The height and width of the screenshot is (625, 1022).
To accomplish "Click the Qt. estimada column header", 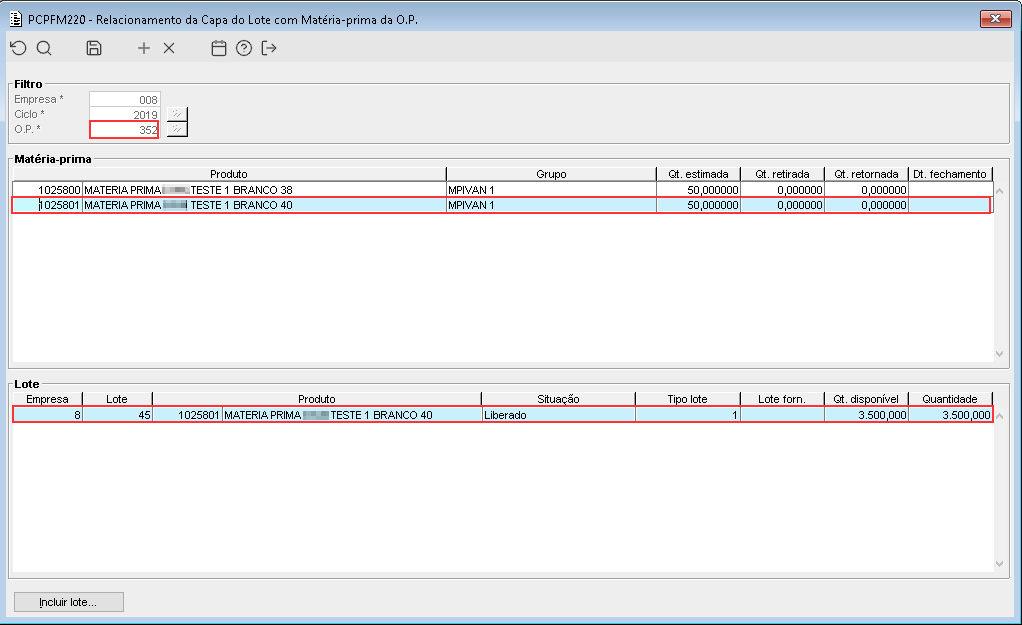I will [x=698, y=174].
